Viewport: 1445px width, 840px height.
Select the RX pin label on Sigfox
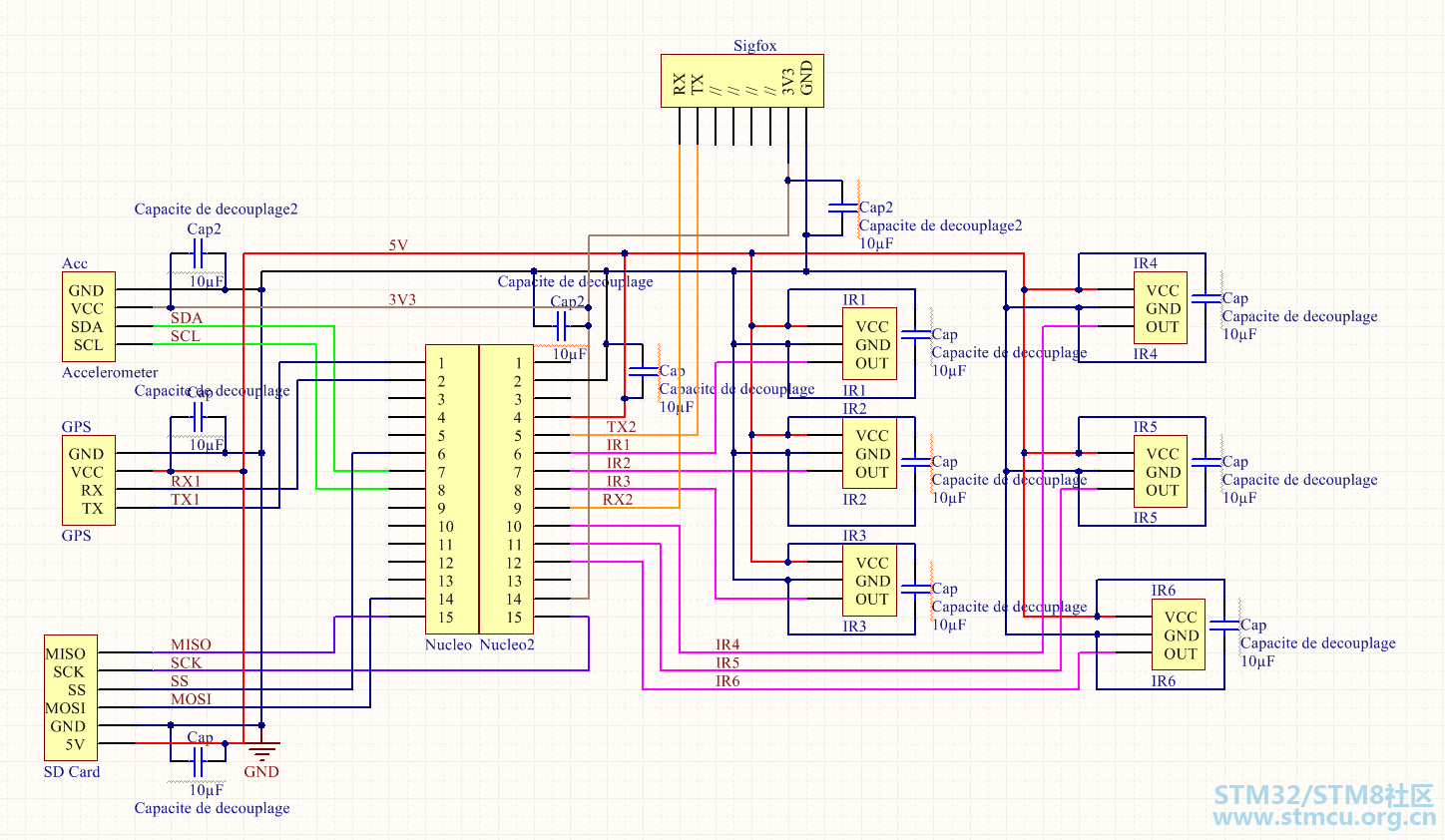click(680, 84)
